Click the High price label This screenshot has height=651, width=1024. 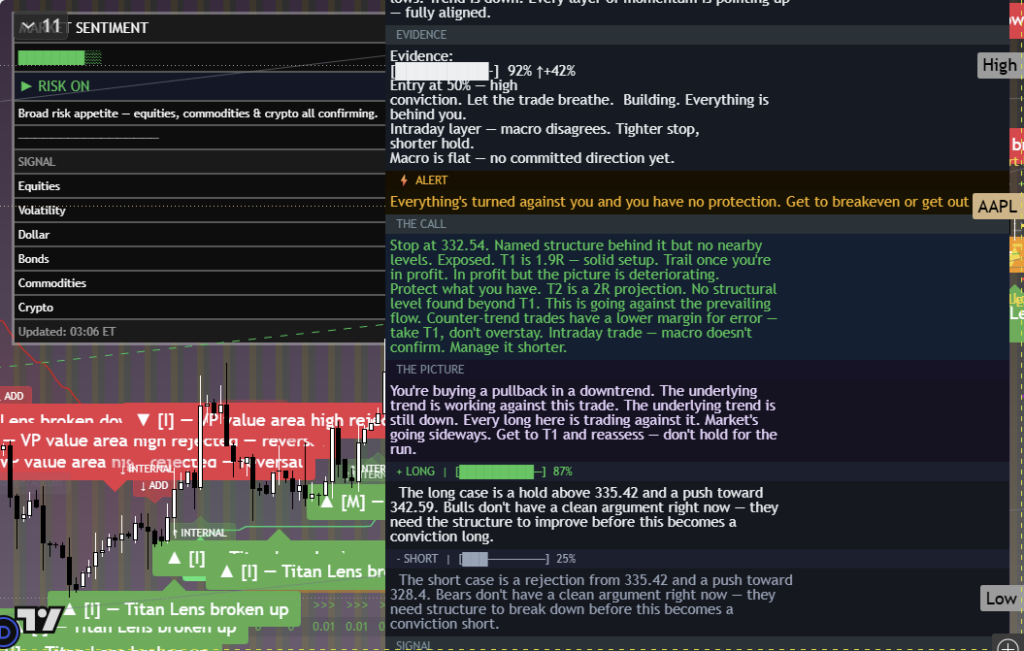tap(999, 65)
